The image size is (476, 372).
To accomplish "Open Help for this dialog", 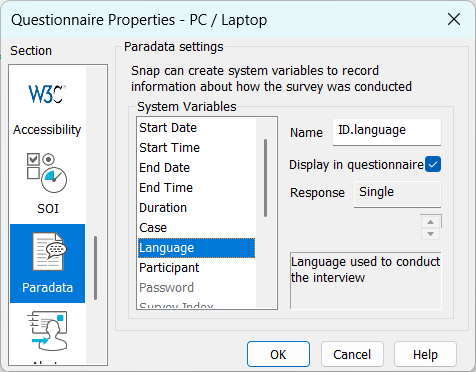I will pos(425,354).
